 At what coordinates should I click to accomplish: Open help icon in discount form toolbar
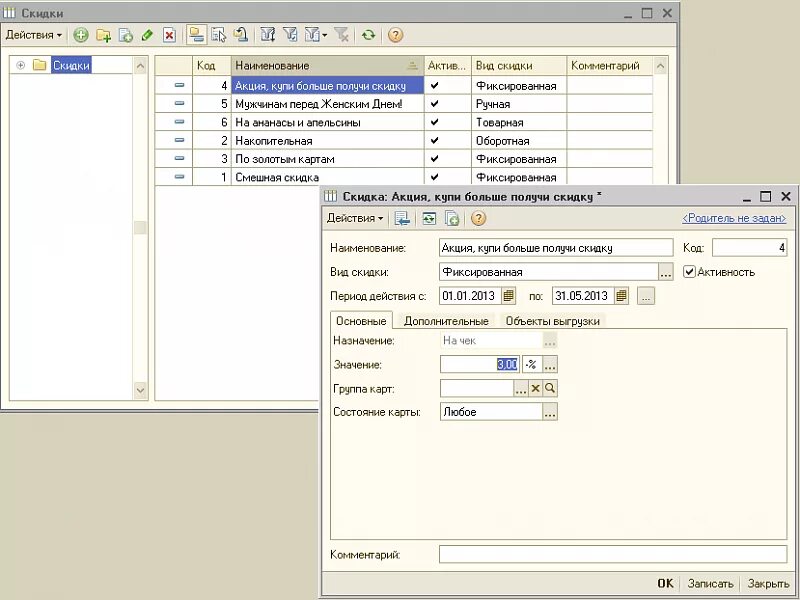[x=478, y=219]
